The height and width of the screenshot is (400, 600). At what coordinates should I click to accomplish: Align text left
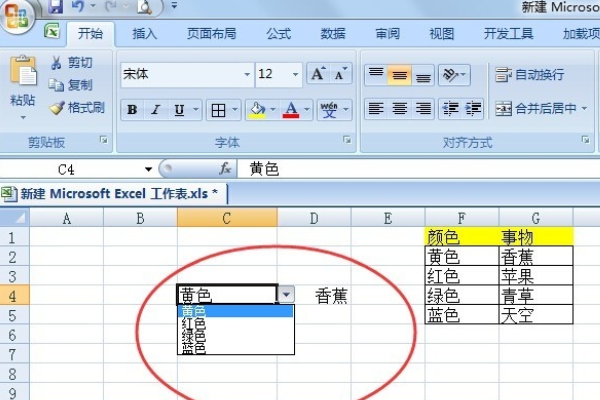376,109
